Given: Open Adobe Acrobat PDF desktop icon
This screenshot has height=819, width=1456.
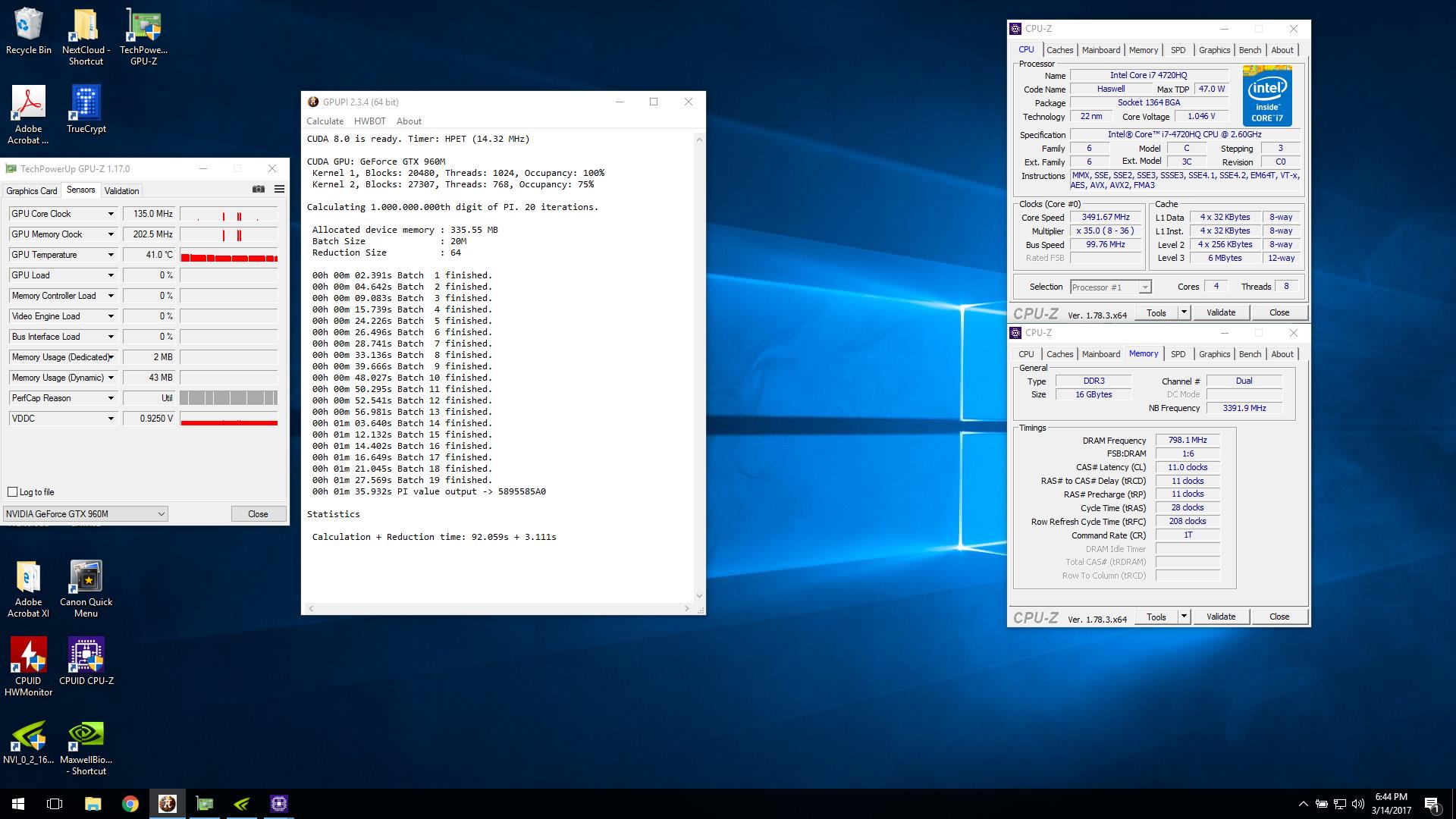Looking at the screenshot, I should coord(28,115).
